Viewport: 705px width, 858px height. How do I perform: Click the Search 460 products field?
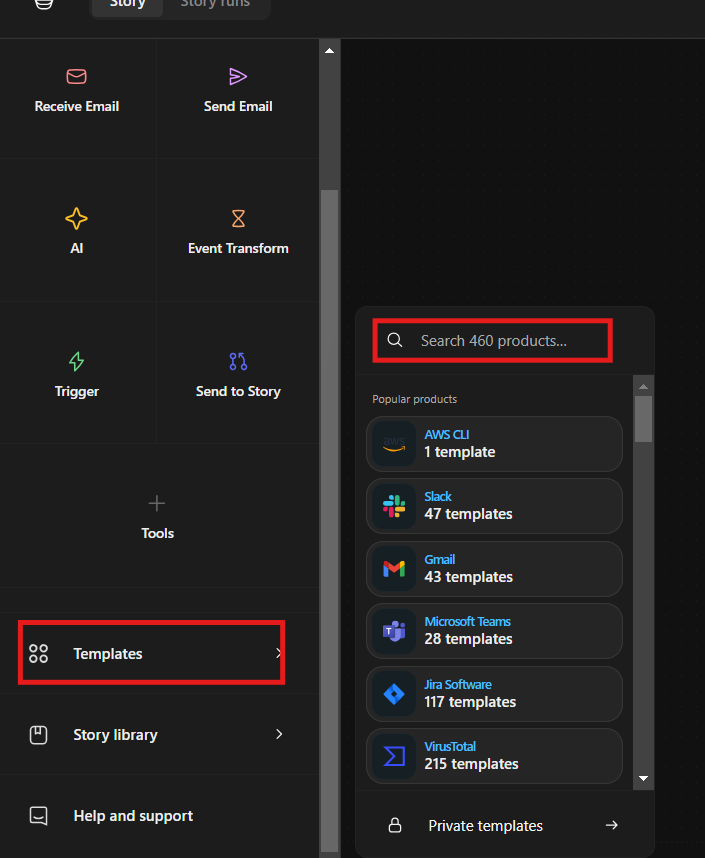(x=493, y=341)
